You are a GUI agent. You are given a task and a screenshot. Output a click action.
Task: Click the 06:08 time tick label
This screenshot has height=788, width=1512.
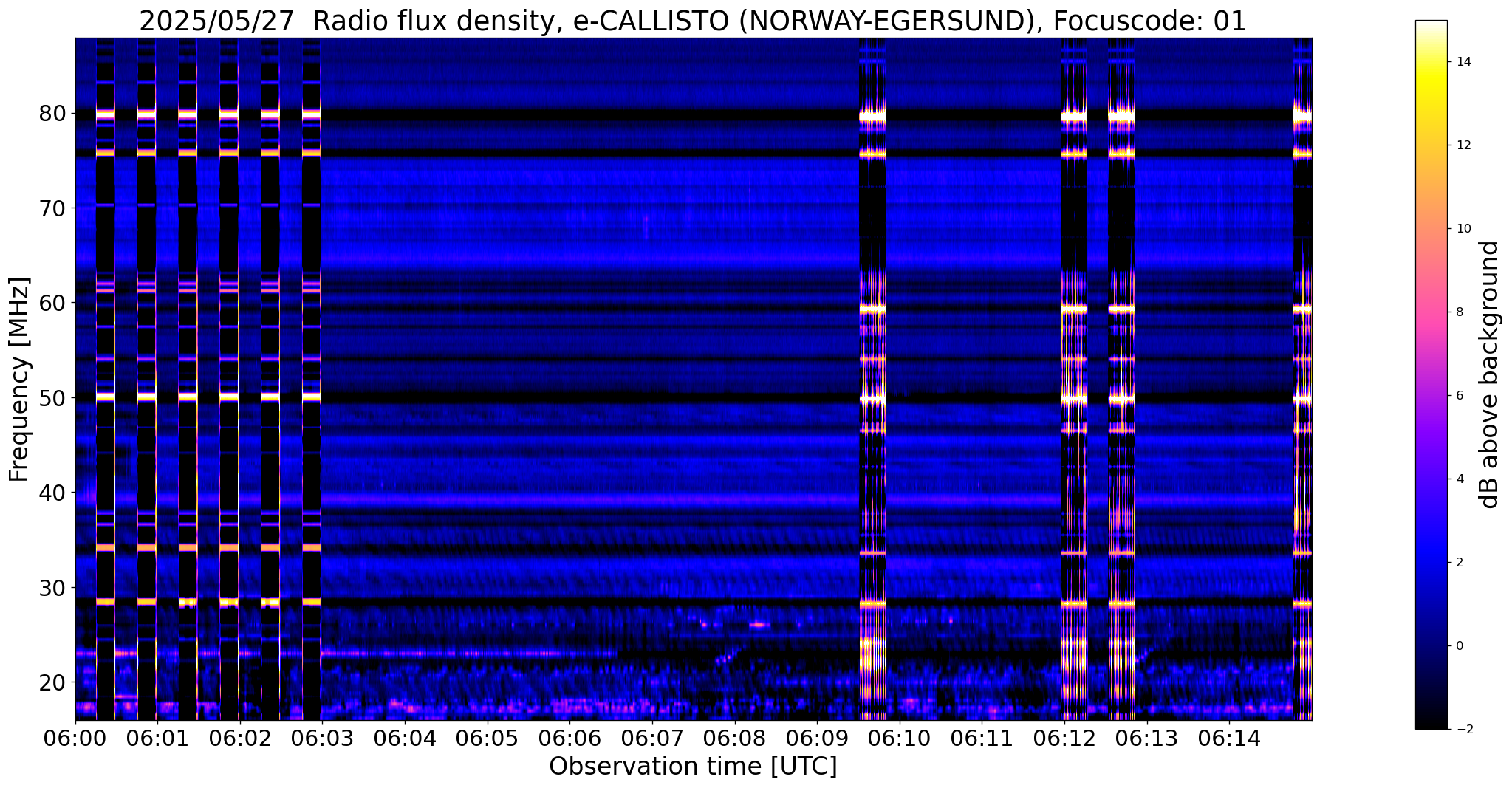point(734,739)
